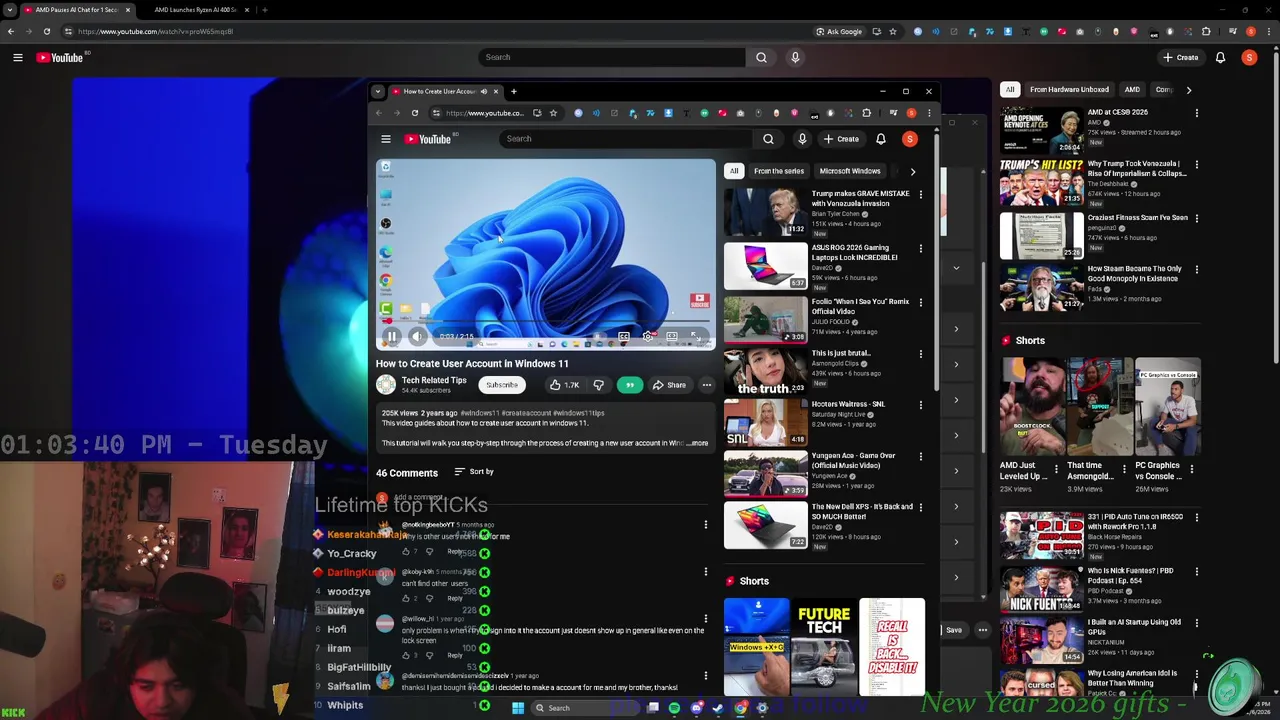Open options for 'Craziest Fitness Scam' video
The image size is (1280, 720).
coord(1196,219)
